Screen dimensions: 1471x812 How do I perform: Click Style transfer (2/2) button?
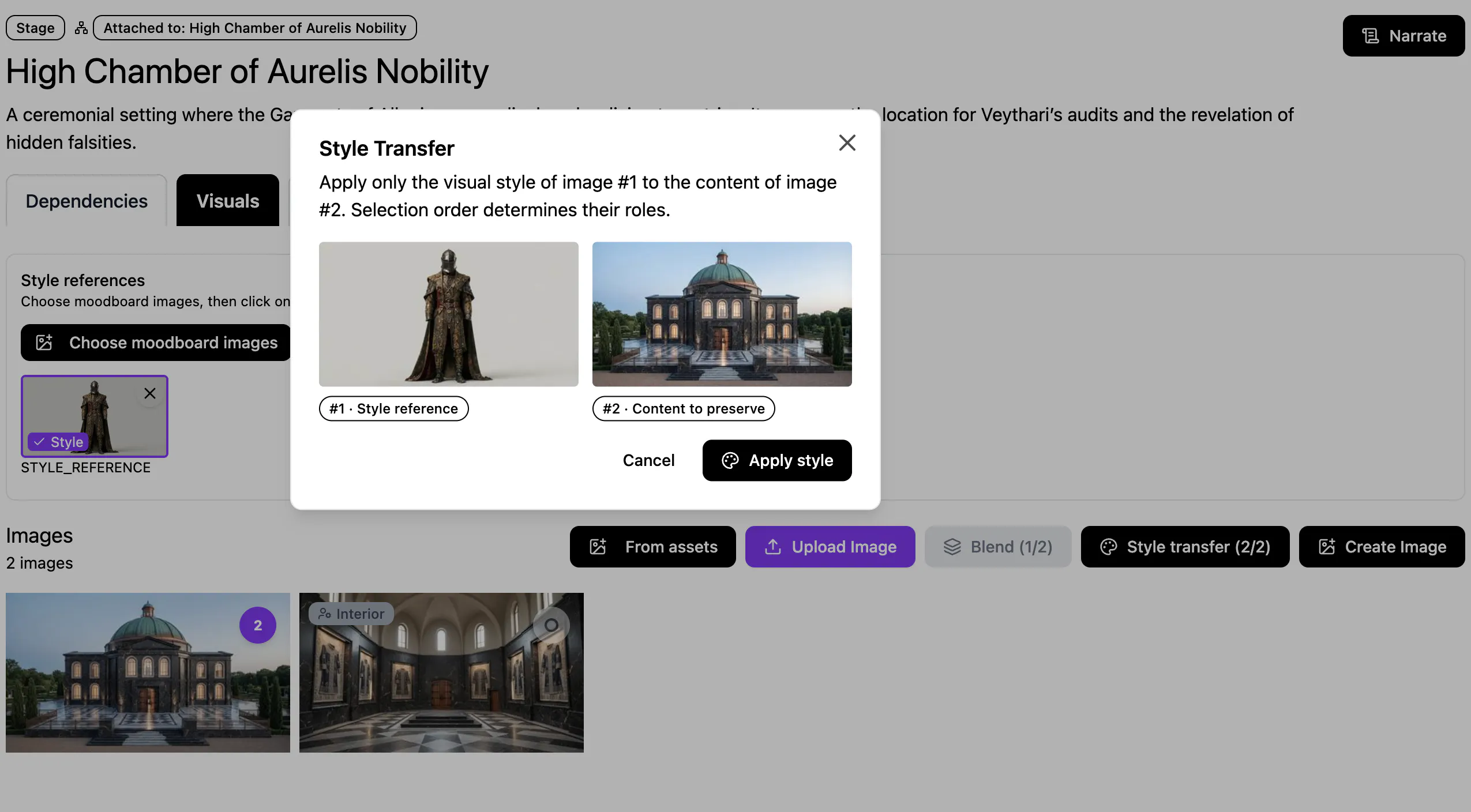tap(1185, 547)
